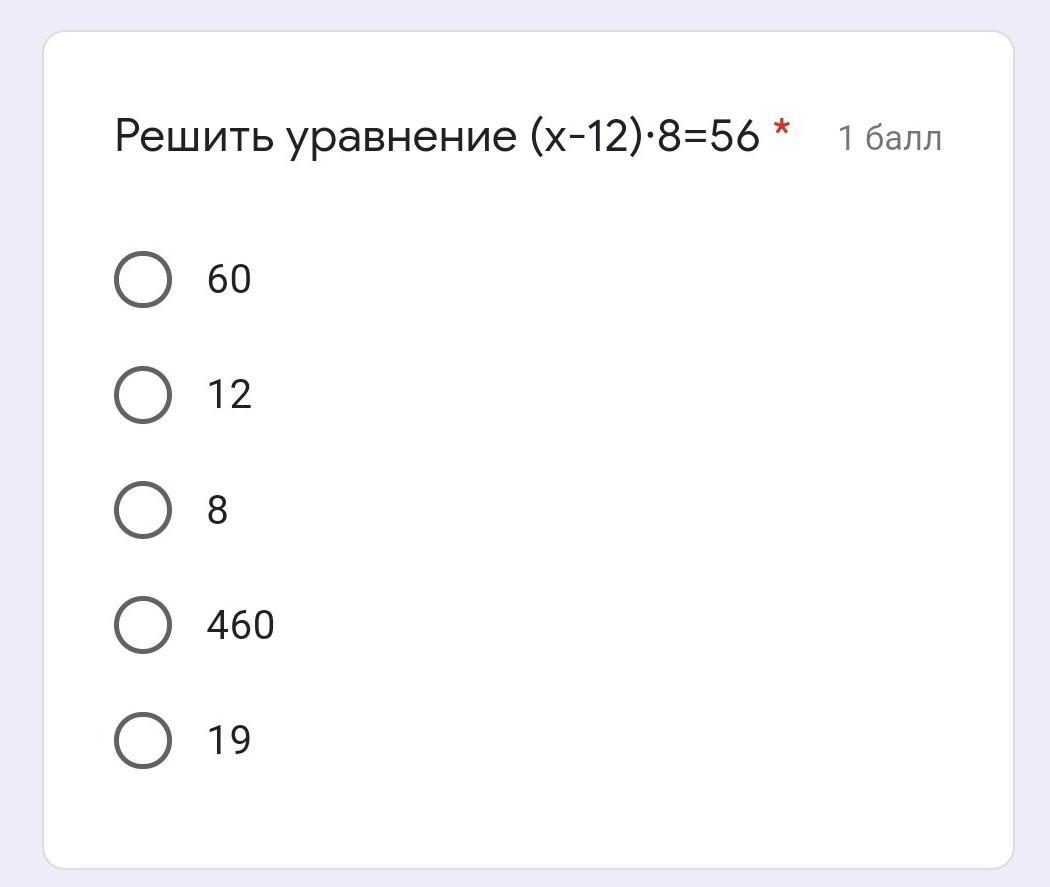Viewport: 1050px width, 887px height.
Task: Click empty white space inside the question card
Action: 650,500
